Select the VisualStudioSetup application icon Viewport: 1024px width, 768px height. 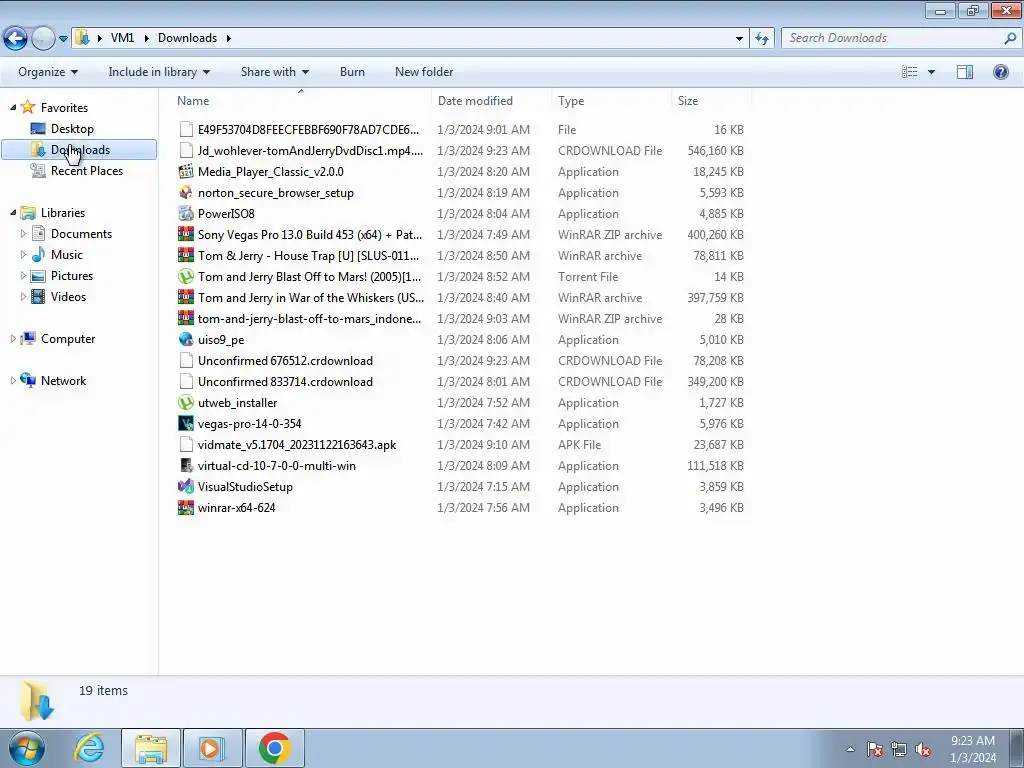click(x=185, y=487)
